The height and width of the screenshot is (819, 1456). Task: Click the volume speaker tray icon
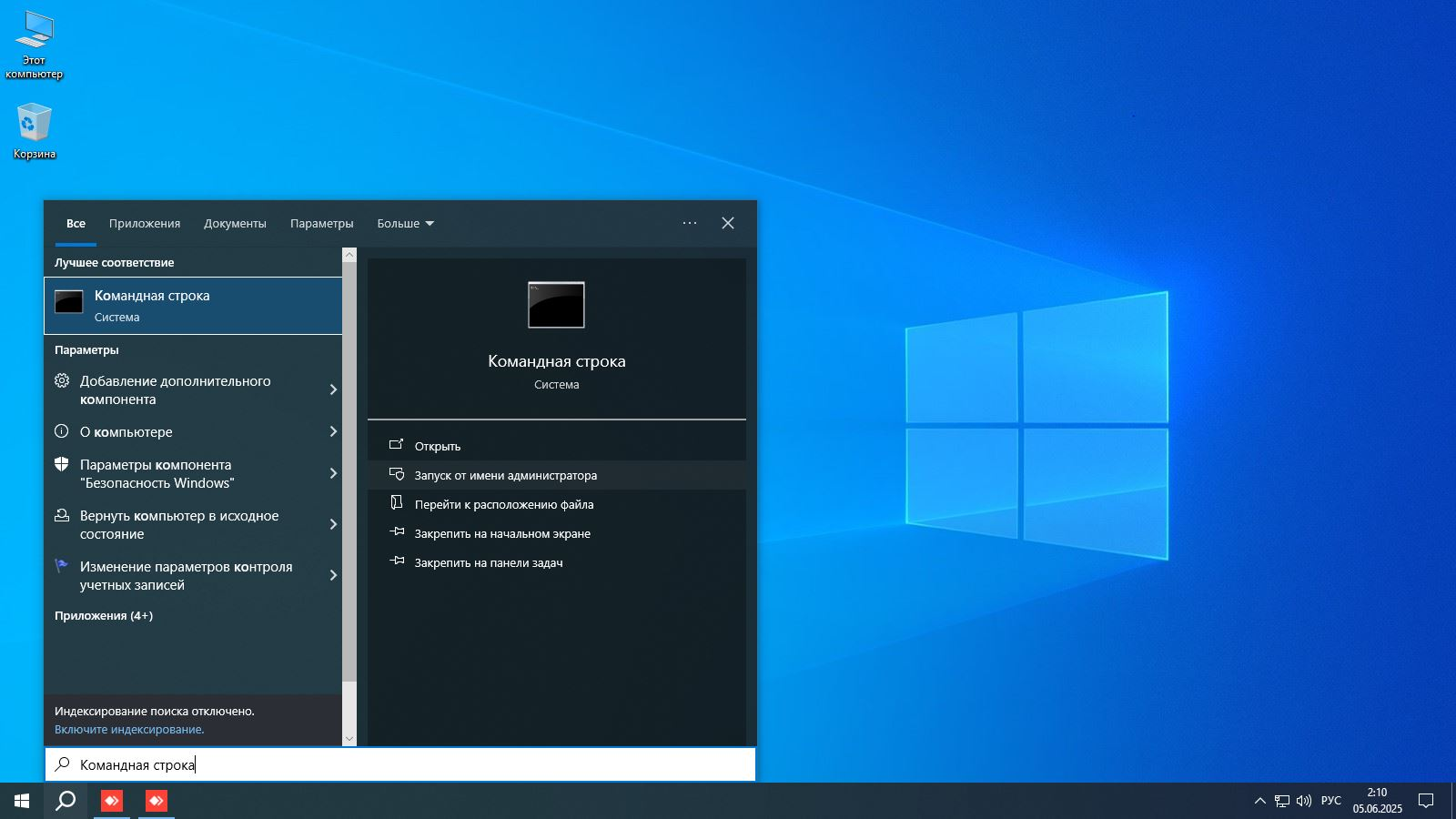[1303, 801]
